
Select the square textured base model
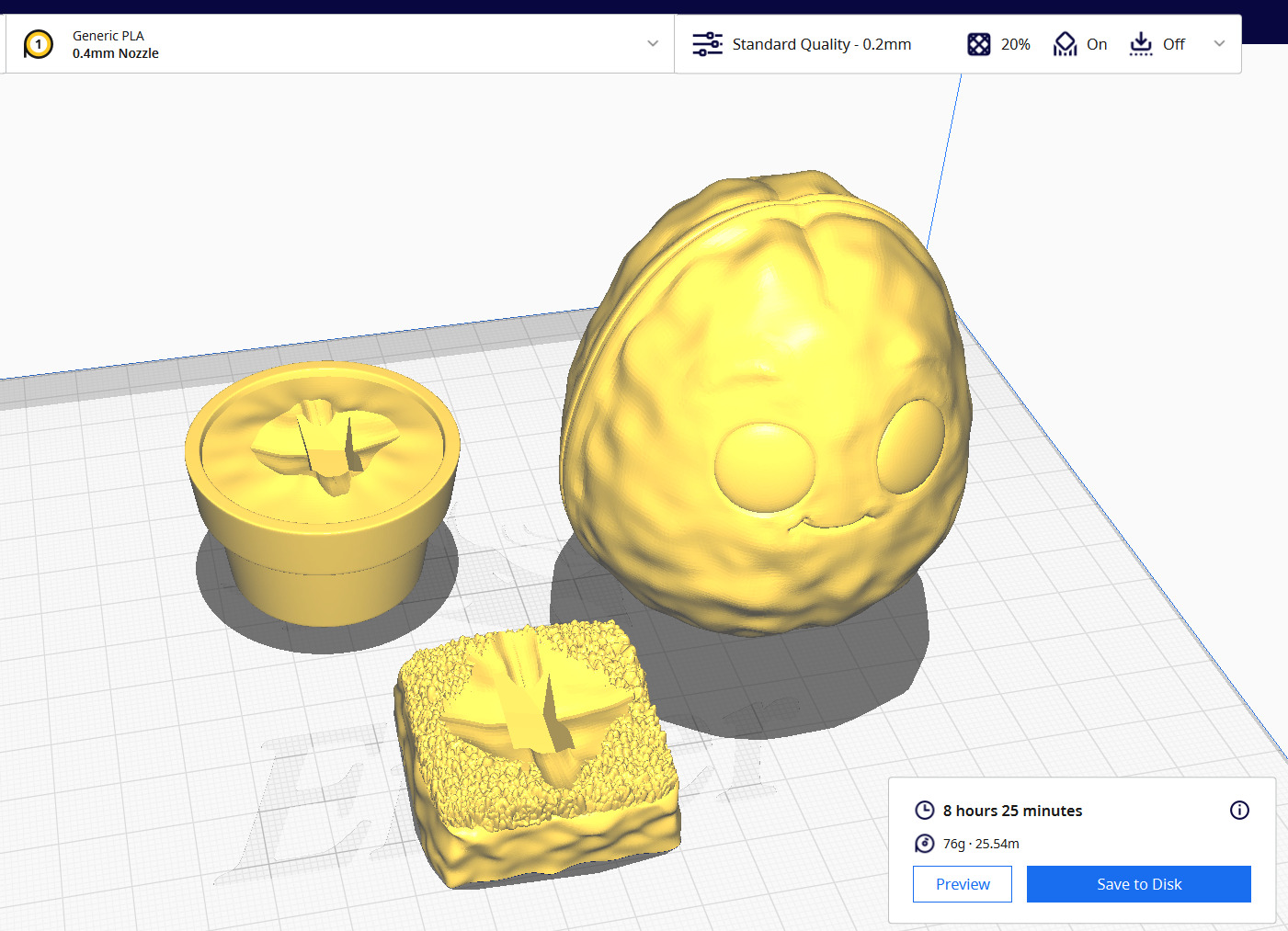[x=538, y=754]
